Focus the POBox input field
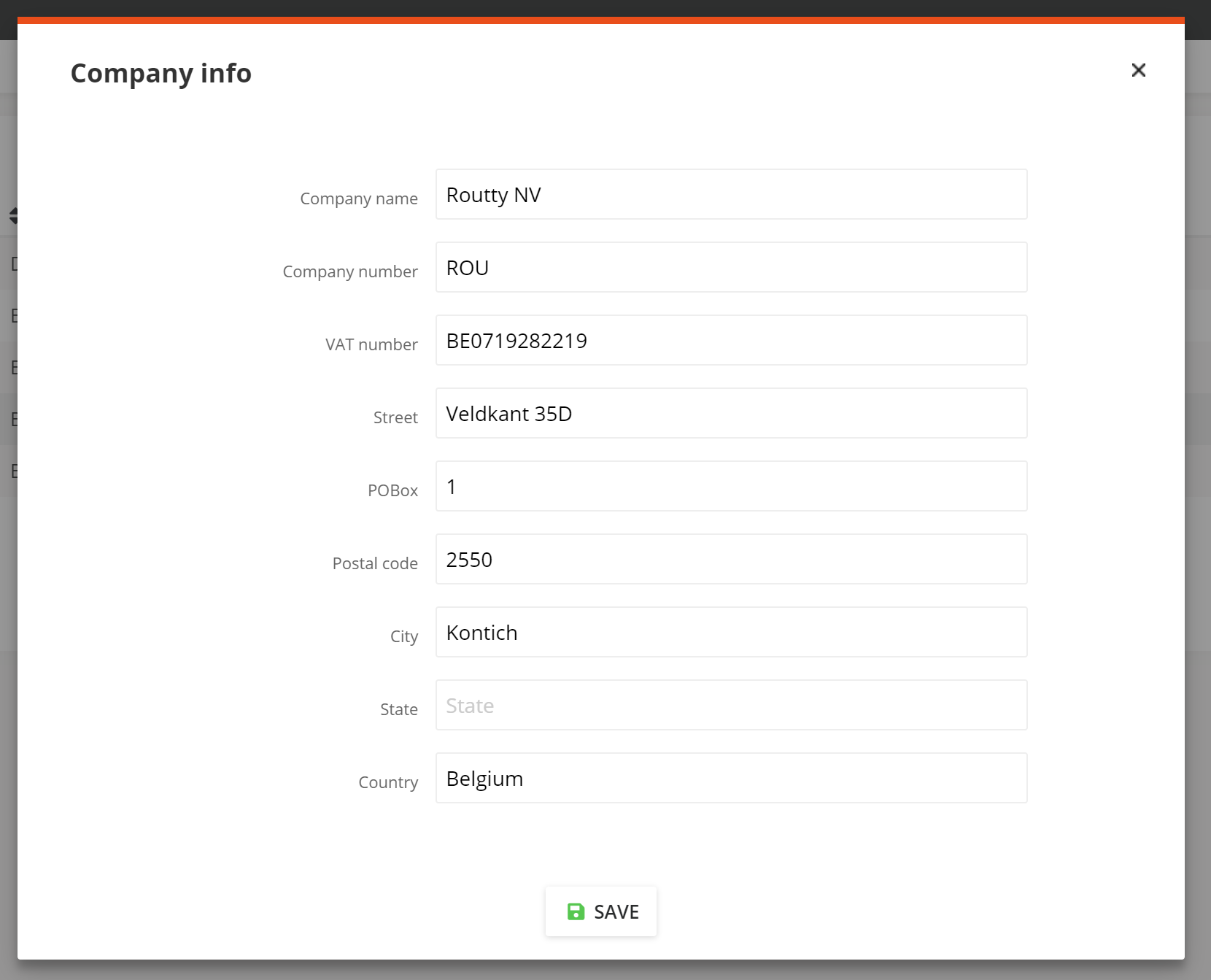Viewport: 1211px width, 980px height. pos(731,487)
